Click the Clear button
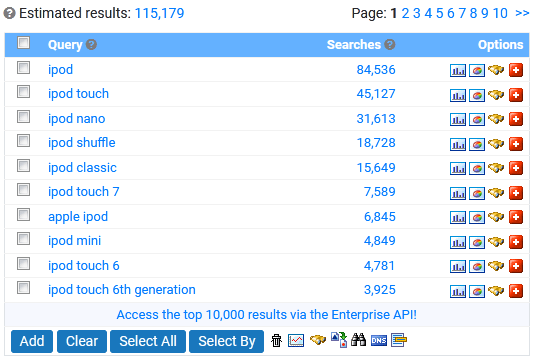The width and height of the screenshot is (534, 360). (x=82, y=341)
